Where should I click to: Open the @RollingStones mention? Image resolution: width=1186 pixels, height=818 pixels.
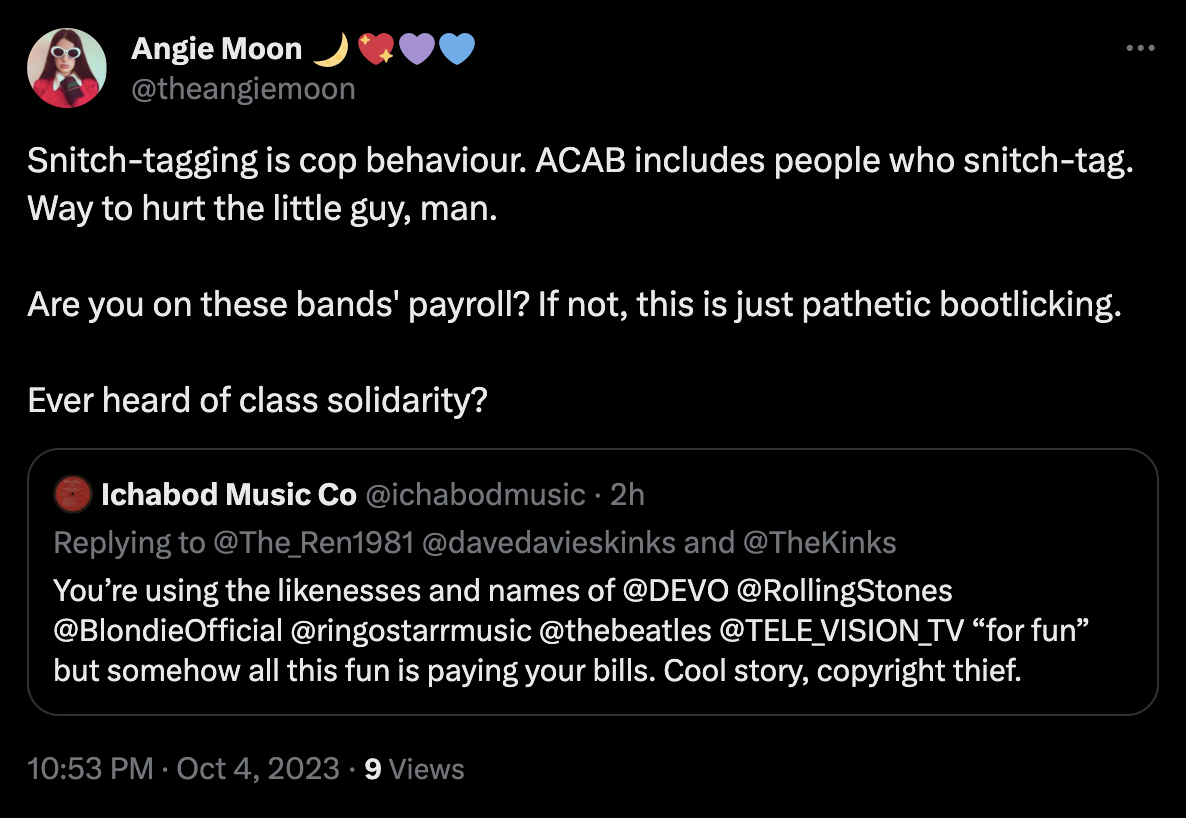844,590
